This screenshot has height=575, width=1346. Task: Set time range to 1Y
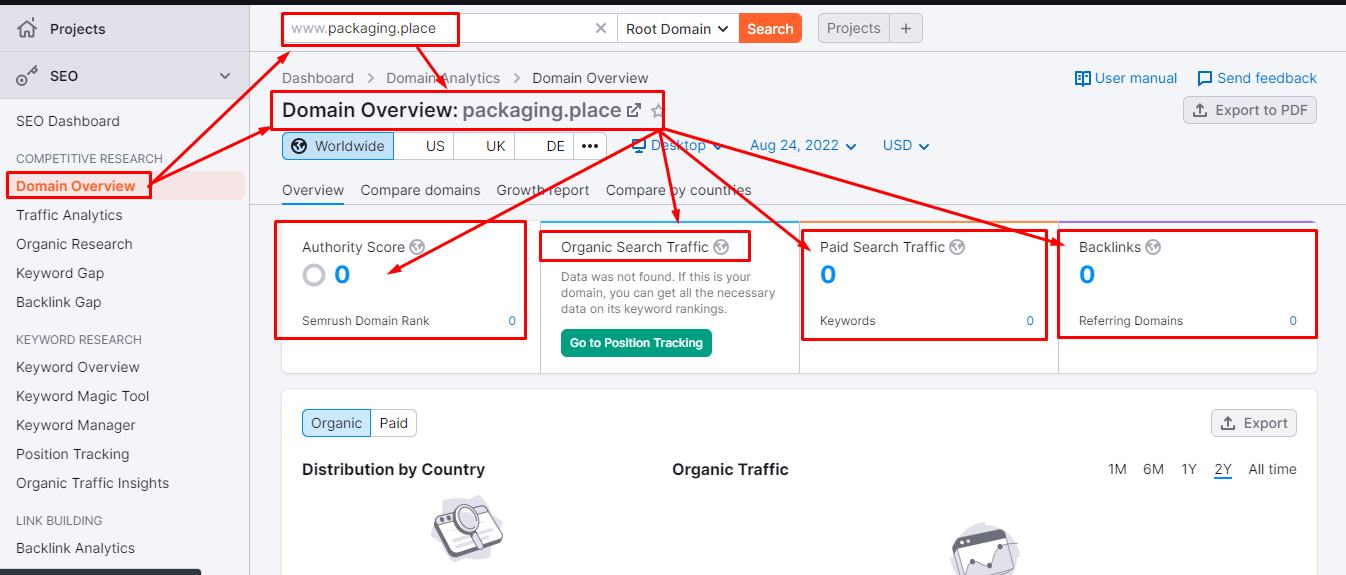click(1189, 469)
